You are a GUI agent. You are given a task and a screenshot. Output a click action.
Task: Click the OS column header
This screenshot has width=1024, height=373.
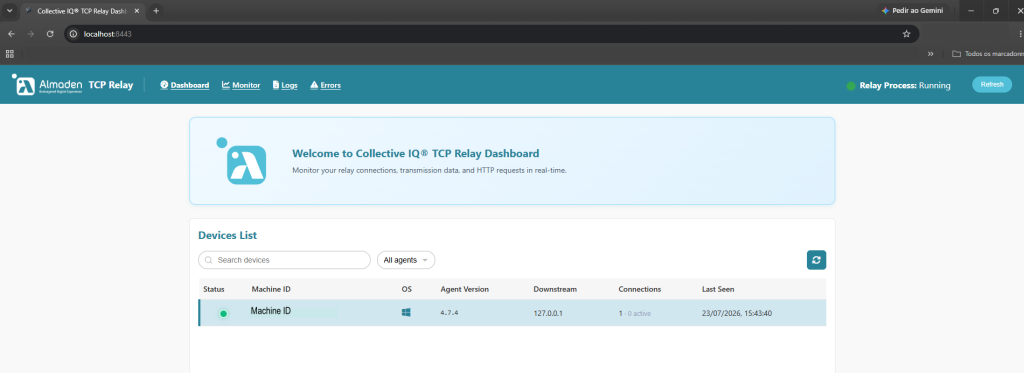coord(406,289)
